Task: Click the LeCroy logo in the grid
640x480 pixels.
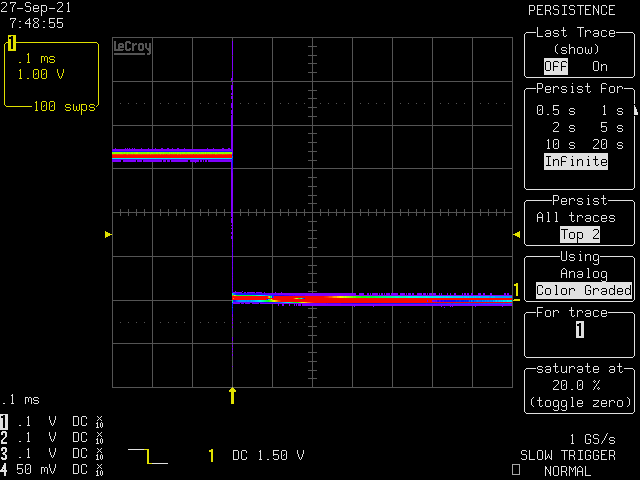Action: coord(132,47)
